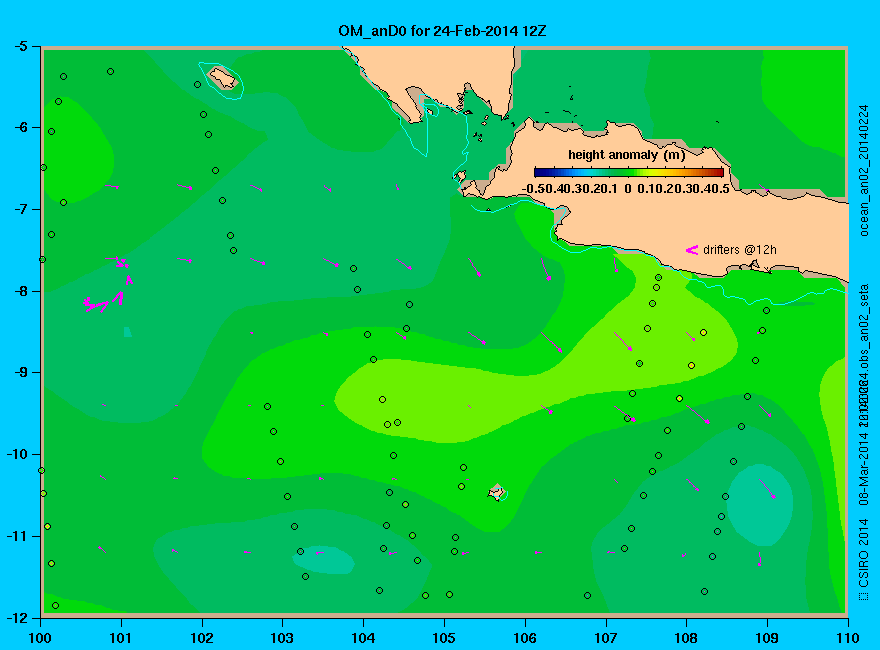Click the 0 tick label under the colorbar

click(x=627, y=189)
